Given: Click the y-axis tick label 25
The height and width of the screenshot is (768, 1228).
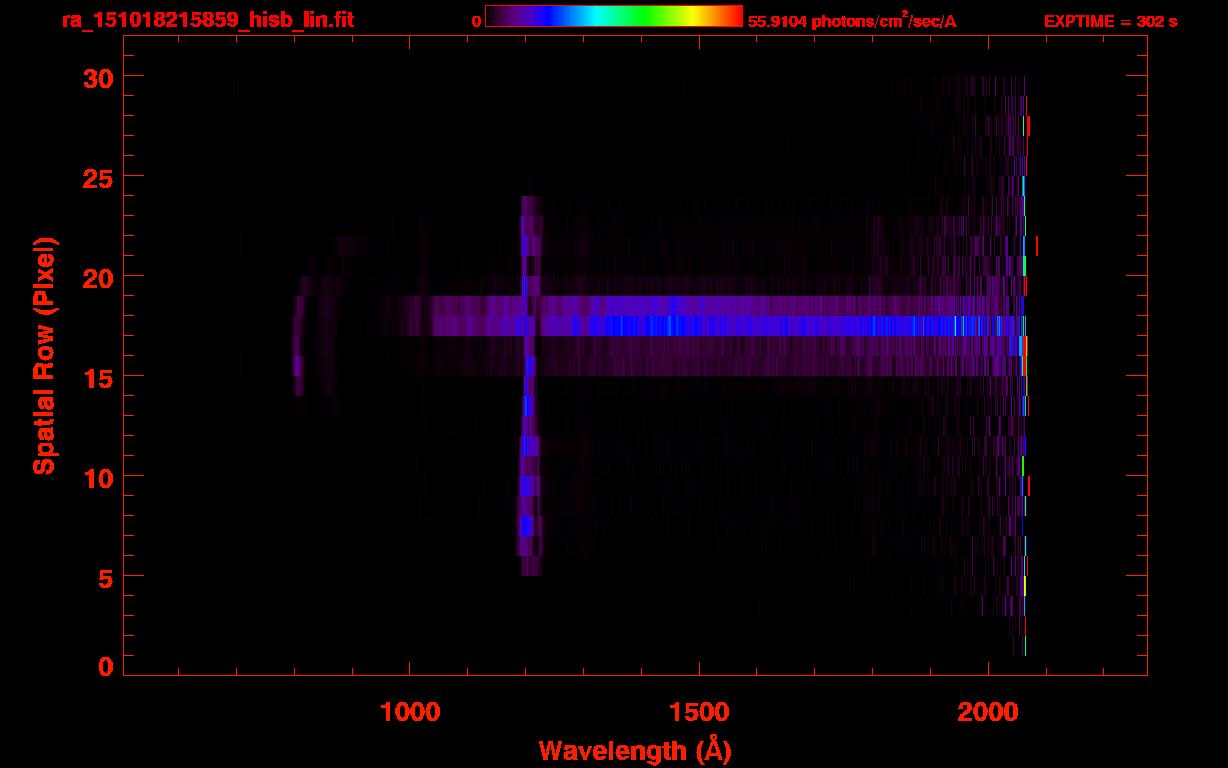Looking at the screenshot, I should 98,177.
